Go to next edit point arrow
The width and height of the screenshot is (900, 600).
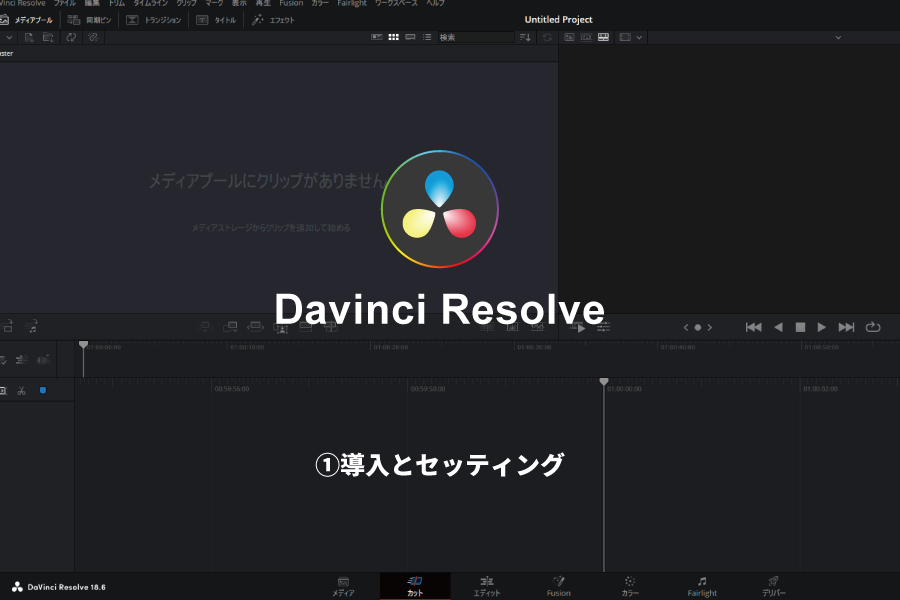tap(710, 328)
